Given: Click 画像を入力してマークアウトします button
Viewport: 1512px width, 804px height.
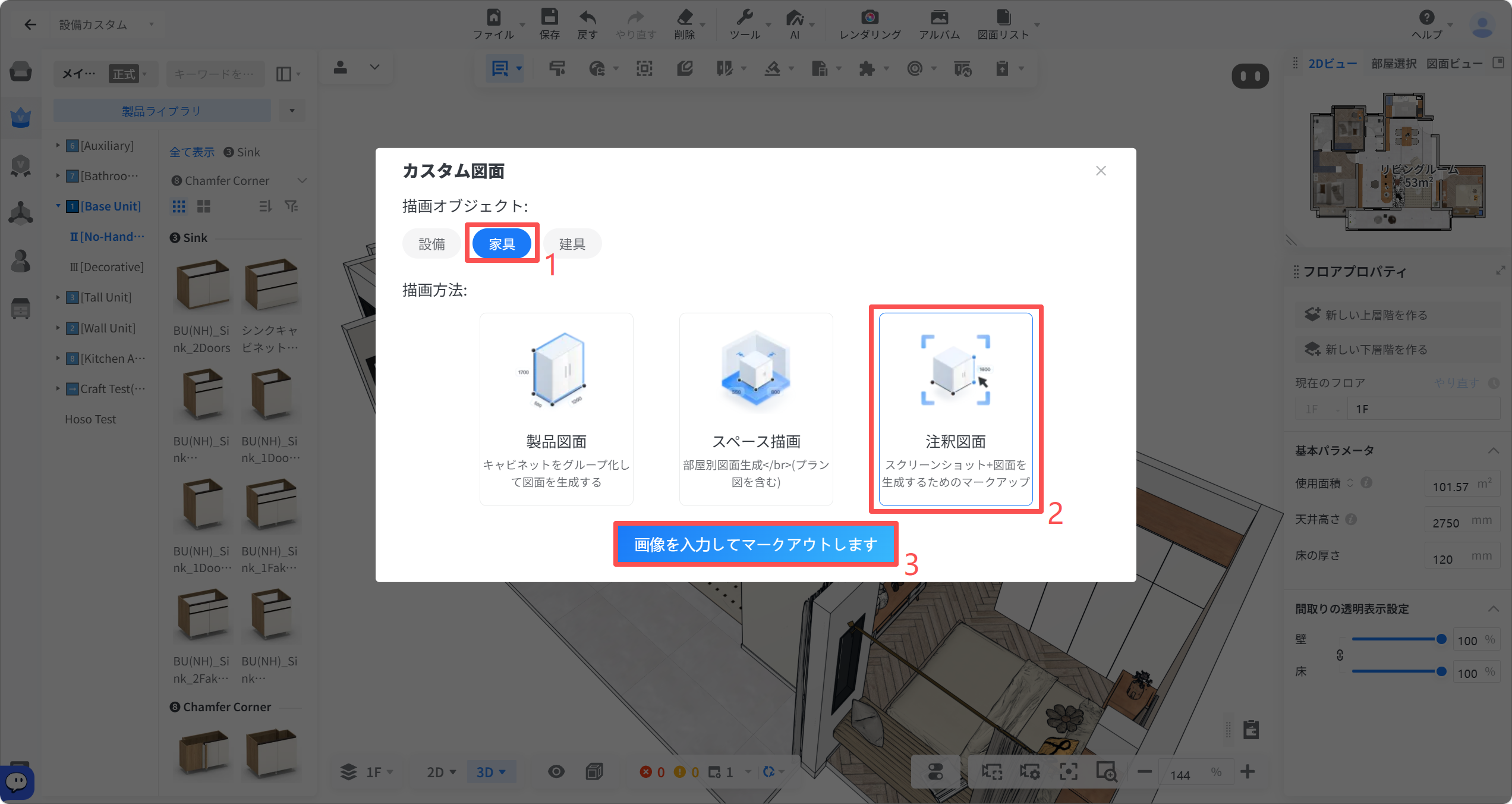Looking at the screenshot, I should [x=755, y=544].
